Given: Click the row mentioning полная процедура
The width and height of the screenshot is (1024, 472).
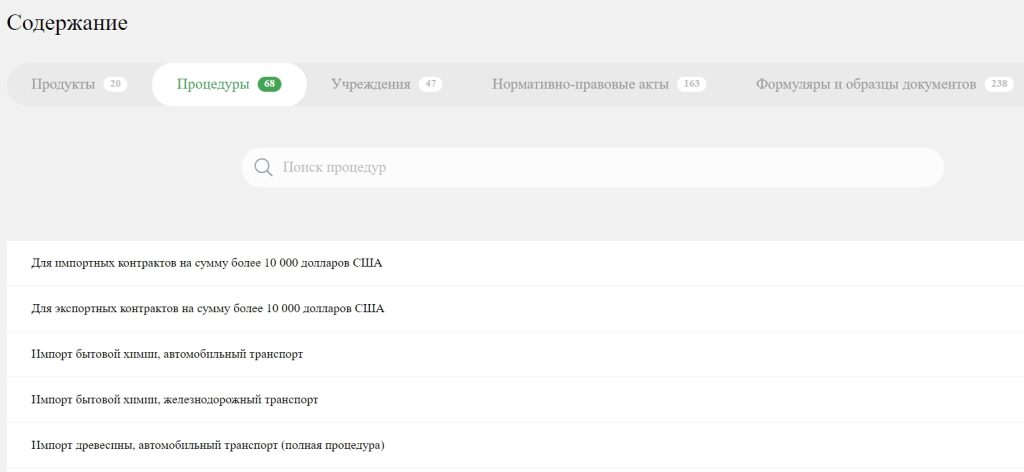Looking at the screenshot, I should (515, 446).
